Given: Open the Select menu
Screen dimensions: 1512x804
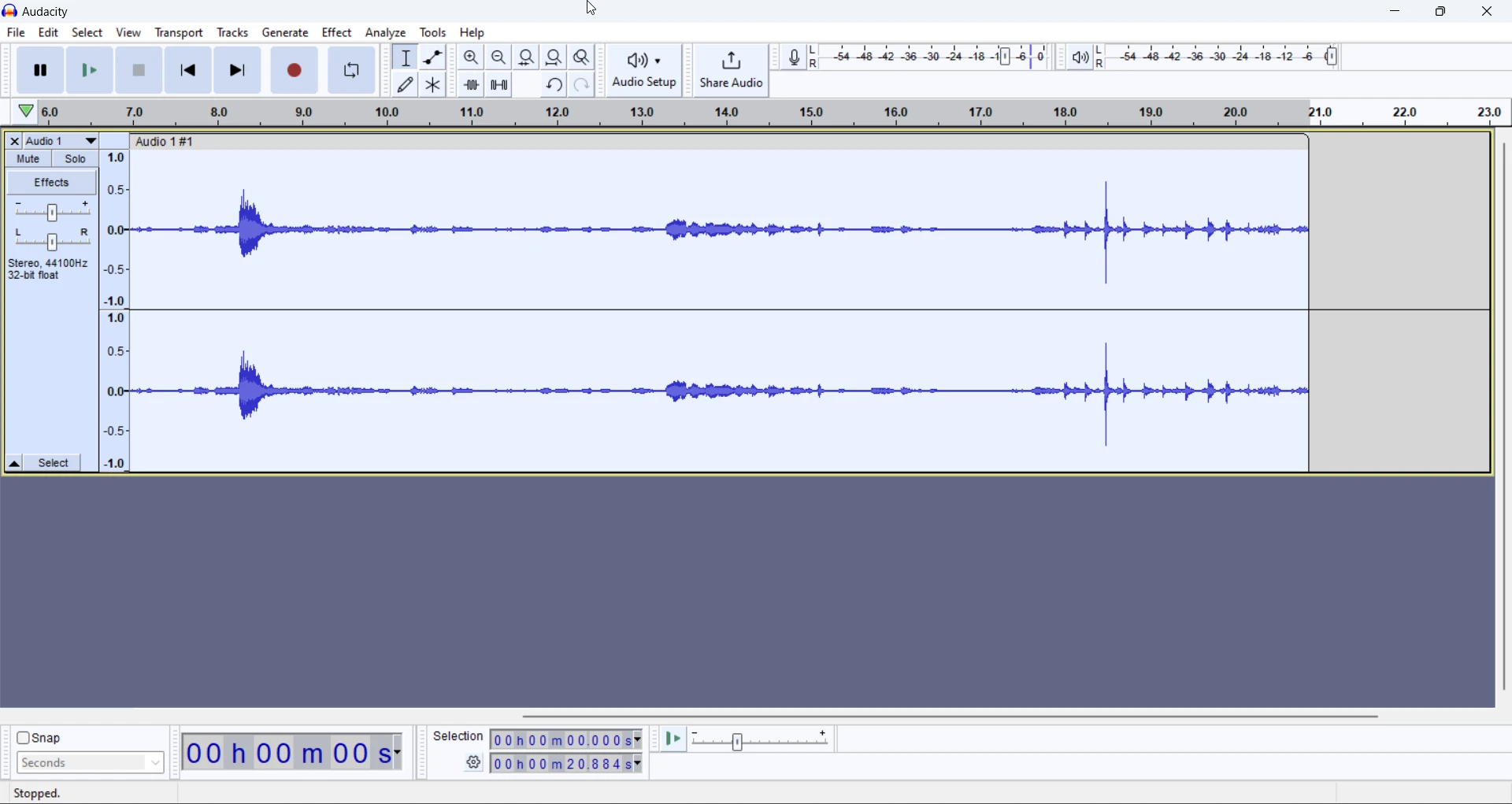Looking at the screenshot, I should [x=87, y=33].
